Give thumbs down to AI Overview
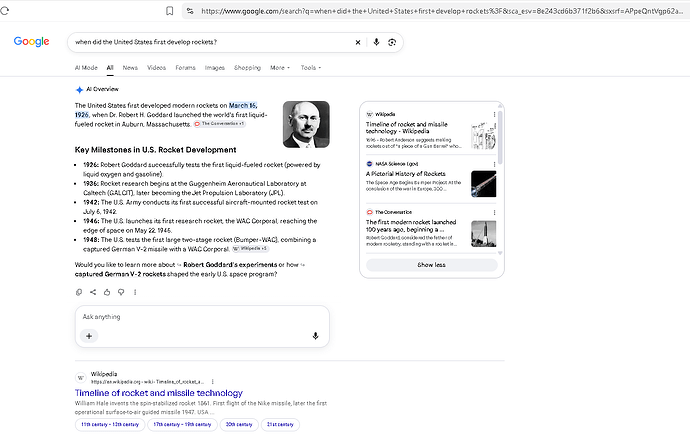This screenshot has height=436, width=690. tap(121, 292)
